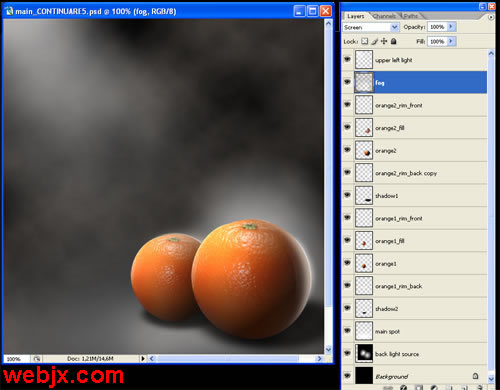Hide the orange2 layer
This screenshot has height=390, width=500.
click(x=347, y=149)
